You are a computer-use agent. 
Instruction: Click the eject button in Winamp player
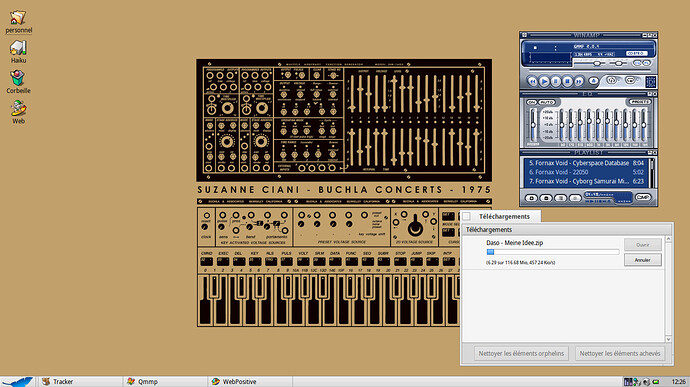[593, 81]
